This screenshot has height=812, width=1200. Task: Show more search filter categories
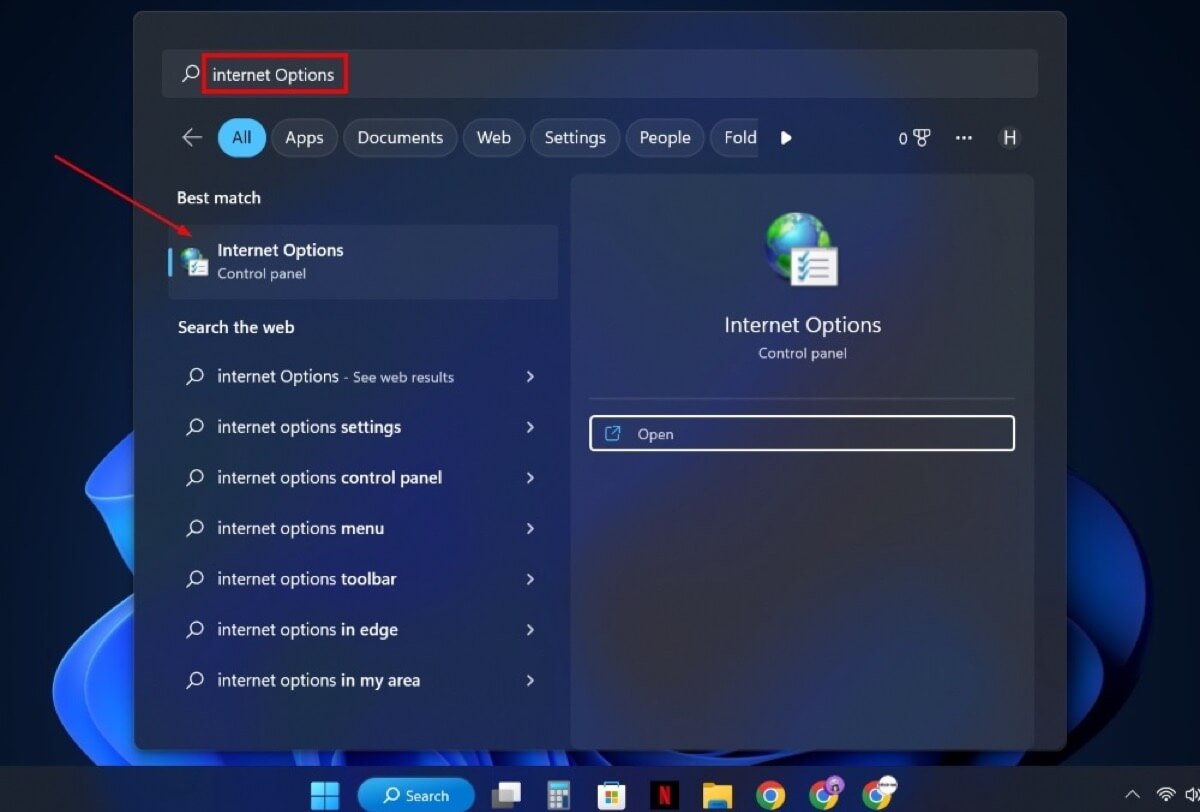click(786, 138)
